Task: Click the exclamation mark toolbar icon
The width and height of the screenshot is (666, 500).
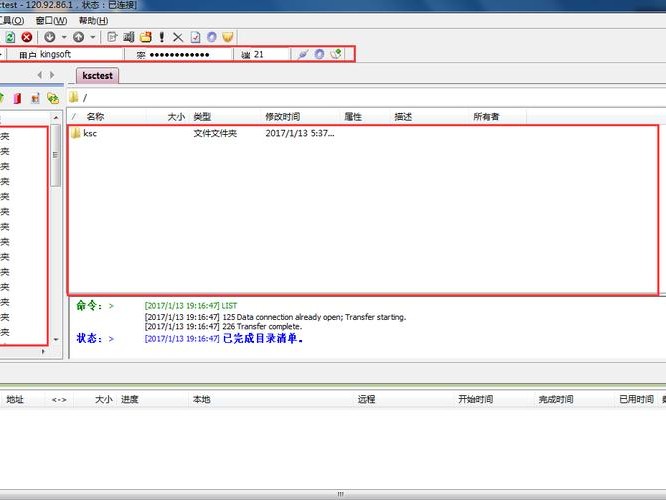Action: tap(162, 37)
